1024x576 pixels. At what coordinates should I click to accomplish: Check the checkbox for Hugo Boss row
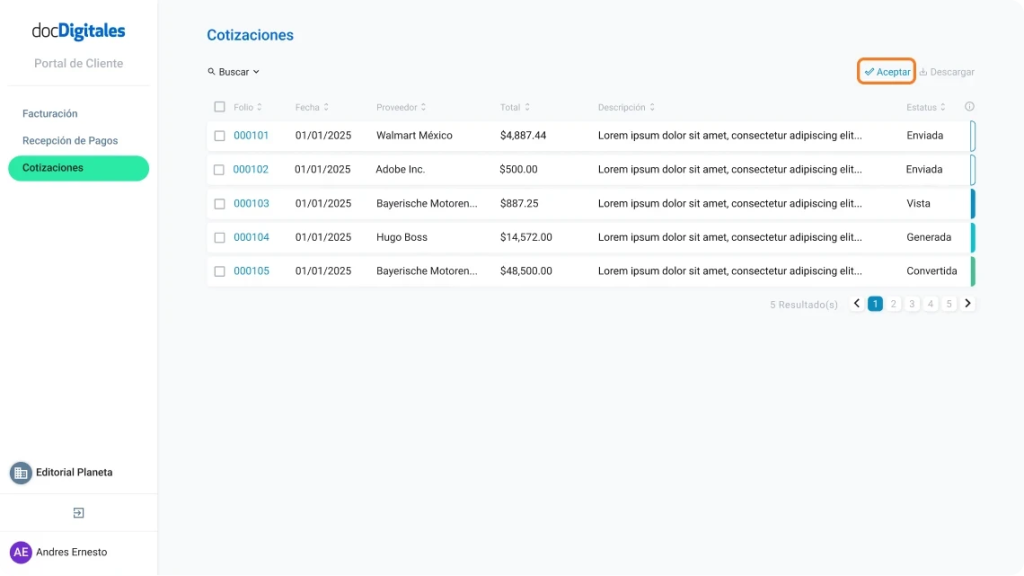pyautogui.click(x=219, y=237)
